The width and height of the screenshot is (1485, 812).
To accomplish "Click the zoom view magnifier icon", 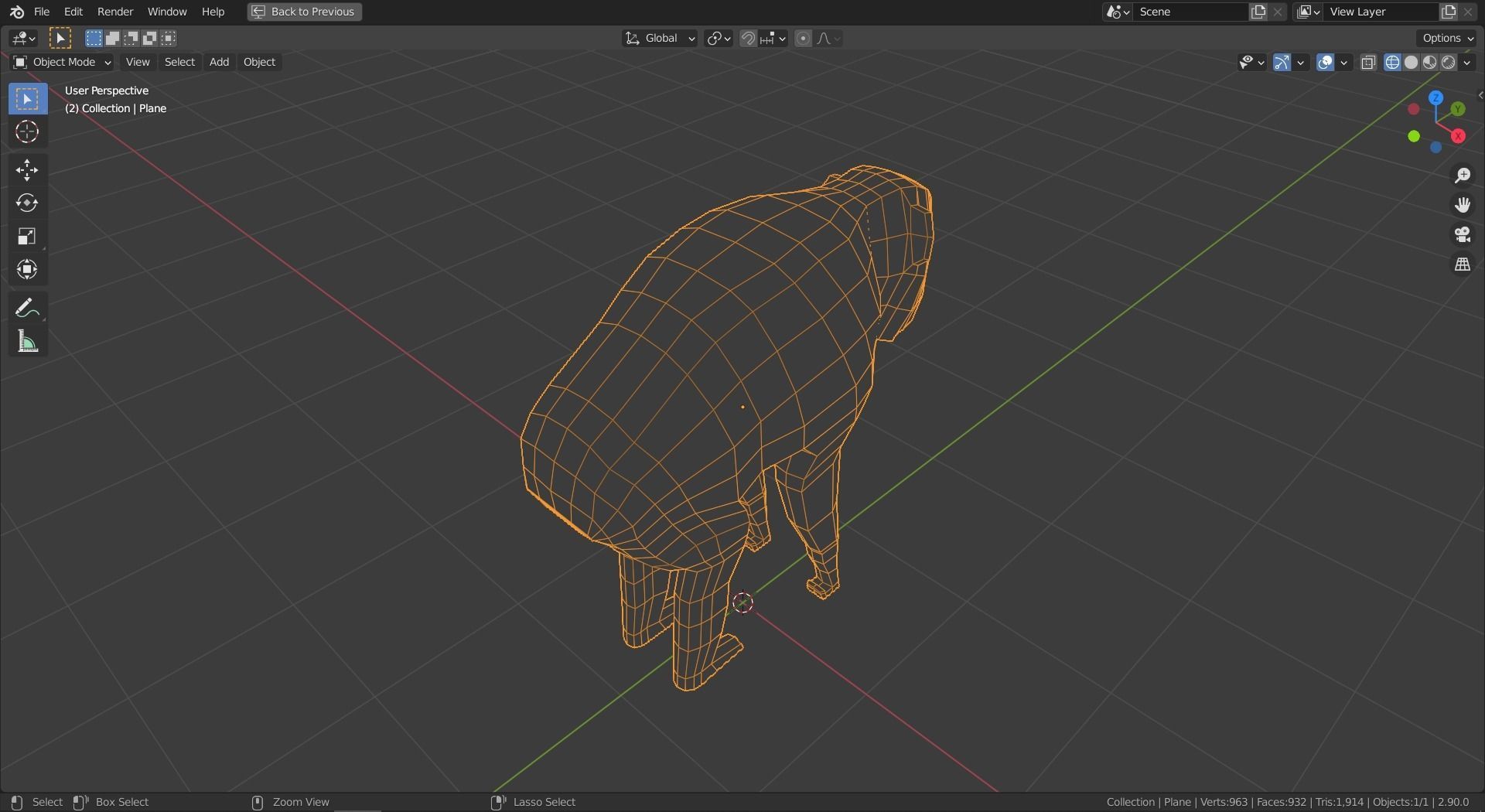I will (x=1462, y=176).
